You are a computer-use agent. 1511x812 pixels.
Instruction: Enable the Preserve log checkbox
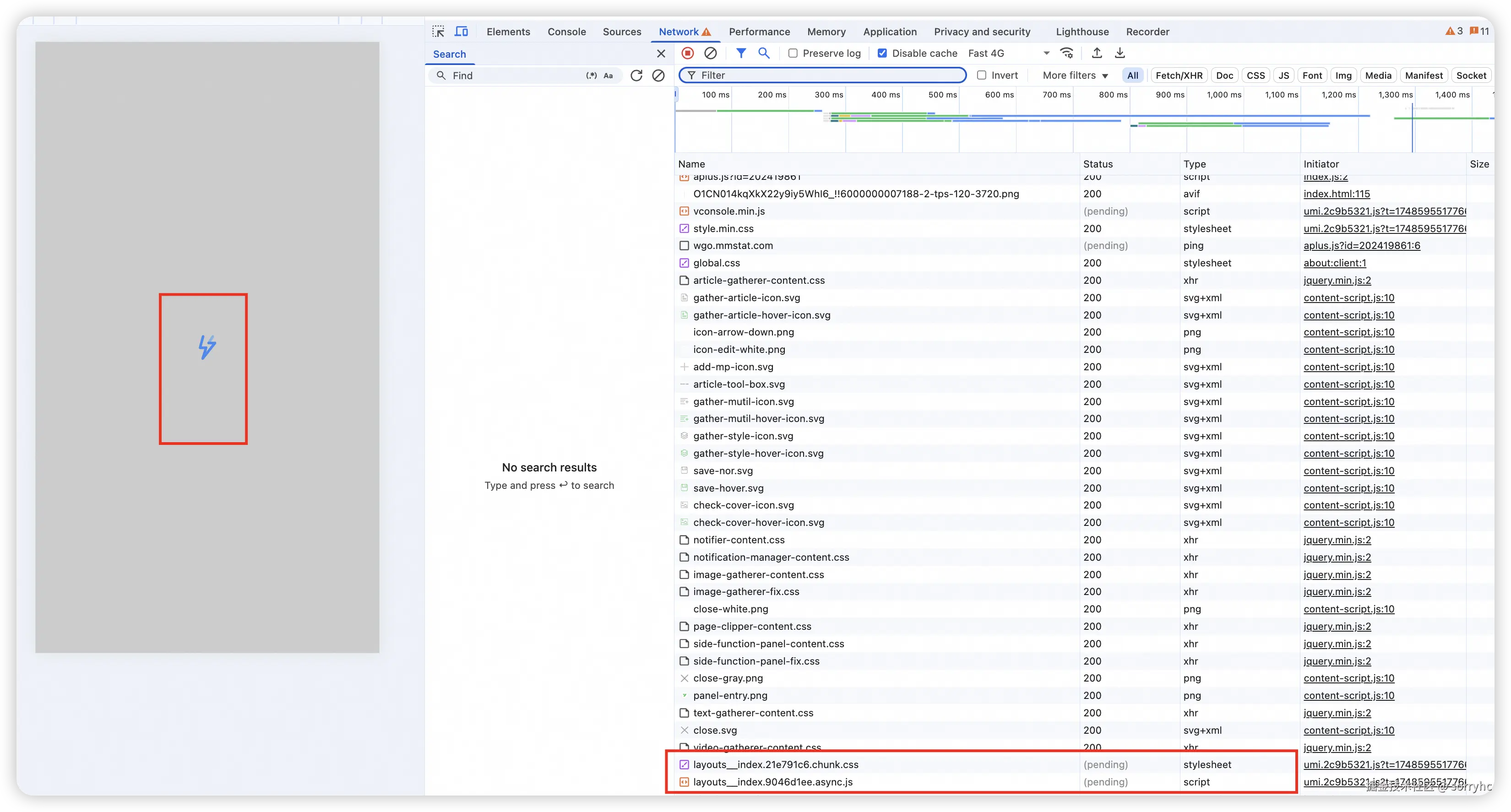(x=793, y=54)
